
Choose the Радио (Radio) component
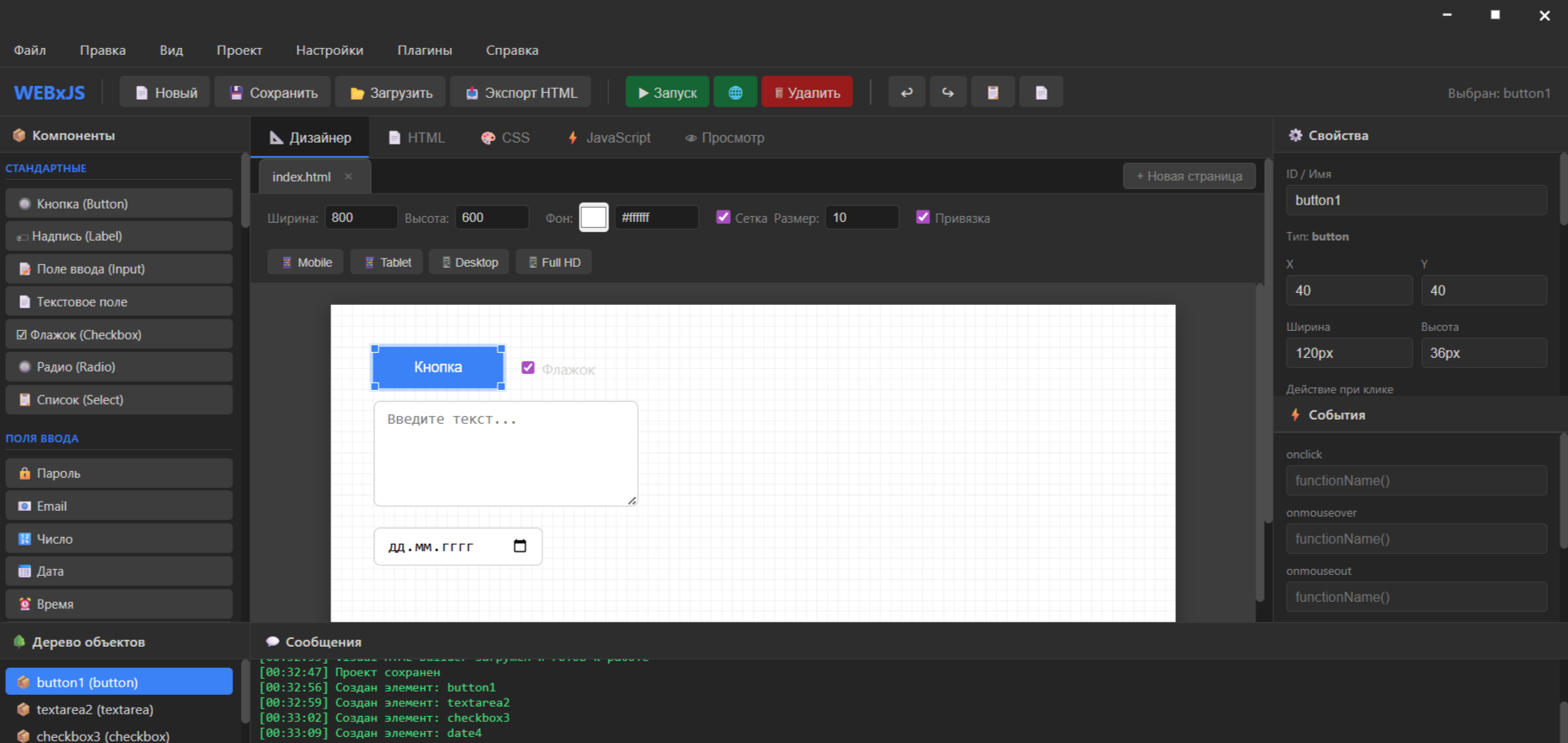119,367
